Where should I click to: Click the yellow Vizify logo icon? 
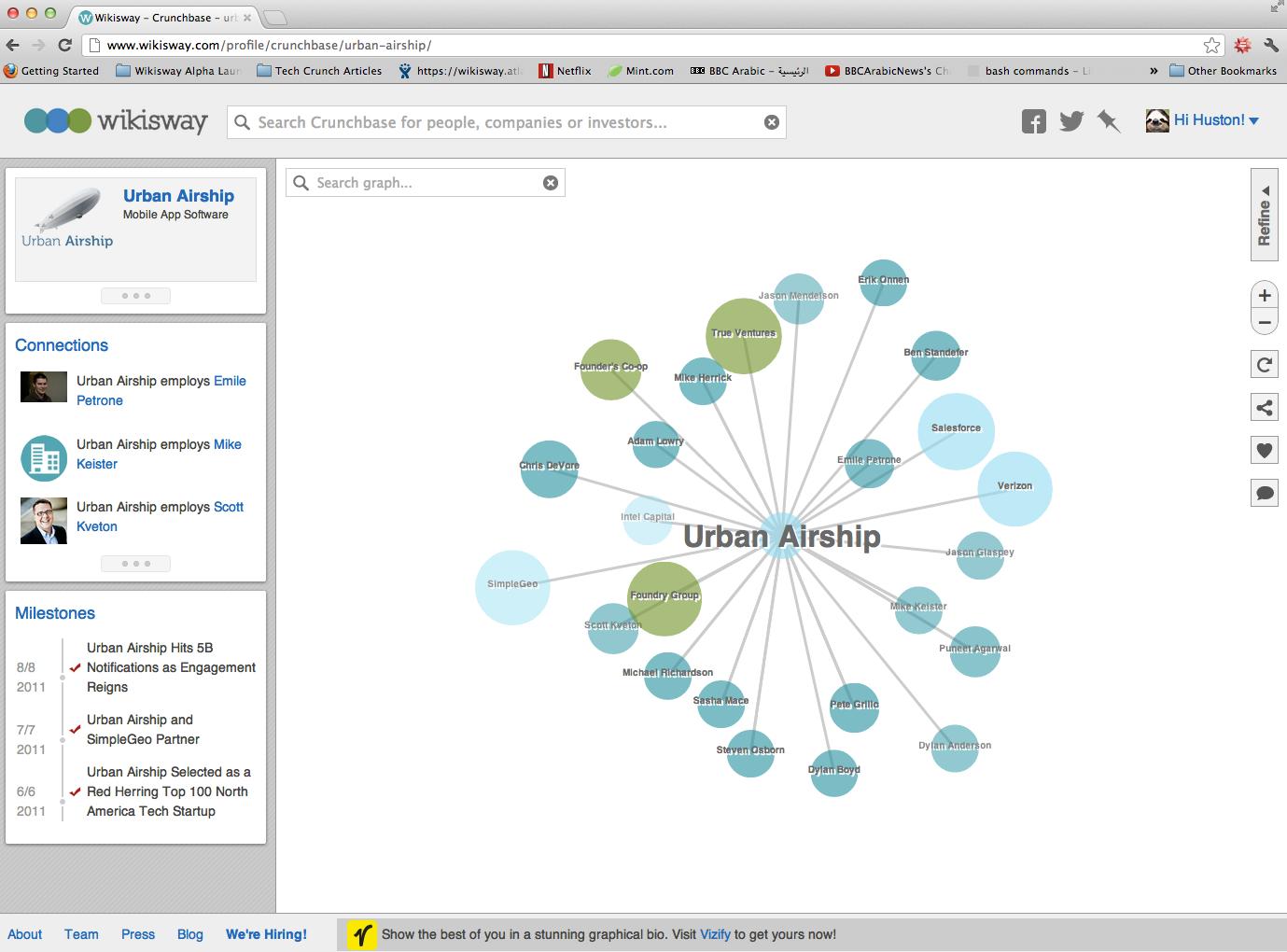point(362,934)
